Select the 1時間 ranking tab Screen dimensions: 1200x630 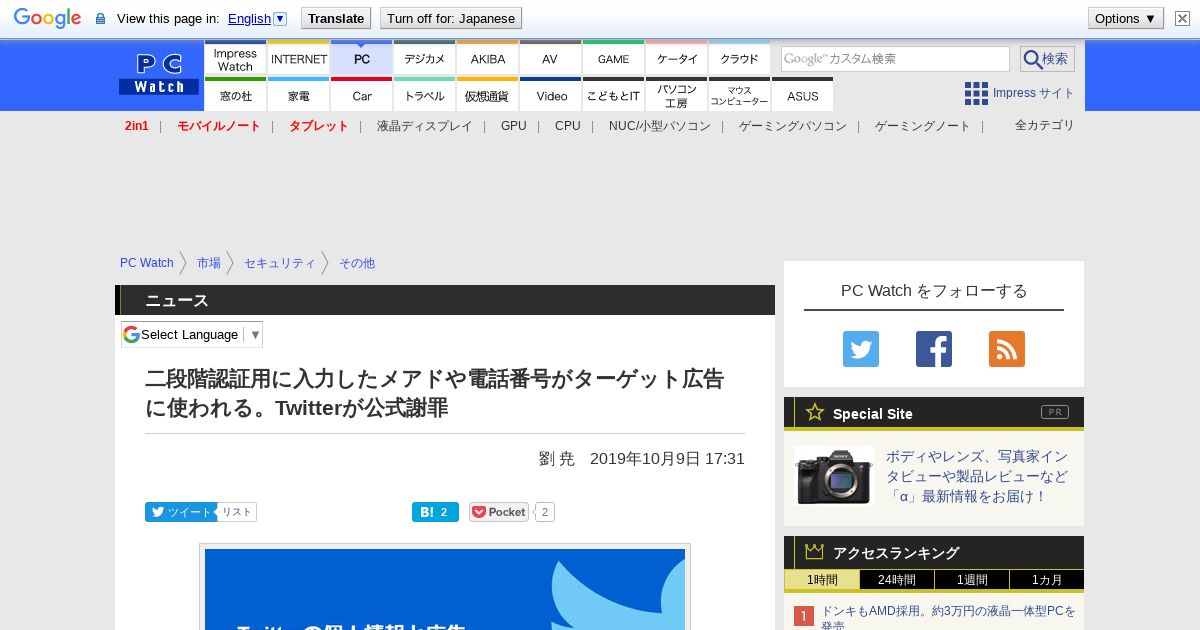tap(822, 580)
